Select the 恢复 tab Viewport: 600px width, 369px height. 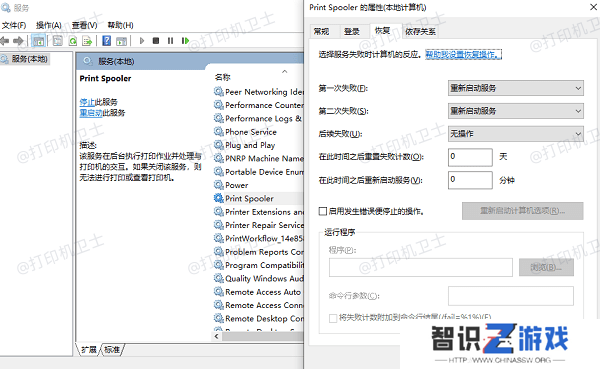pyautogui.click(x=382, y=30)
